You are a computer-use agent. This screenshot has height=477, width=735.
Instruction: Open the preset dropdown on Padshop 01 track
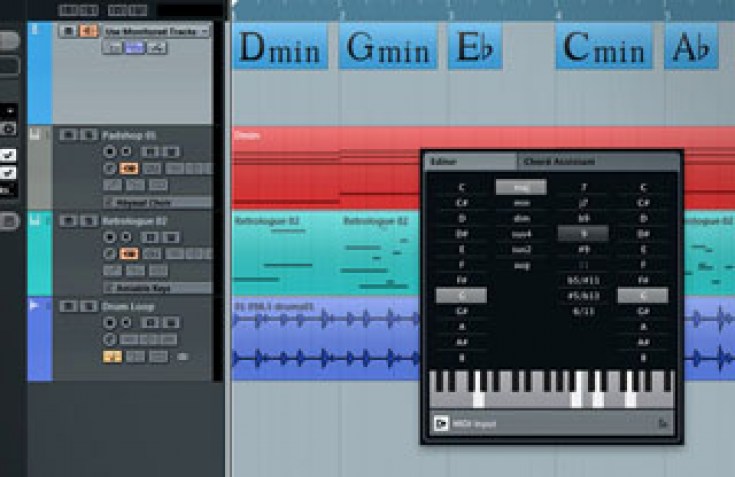click(158, 202)
